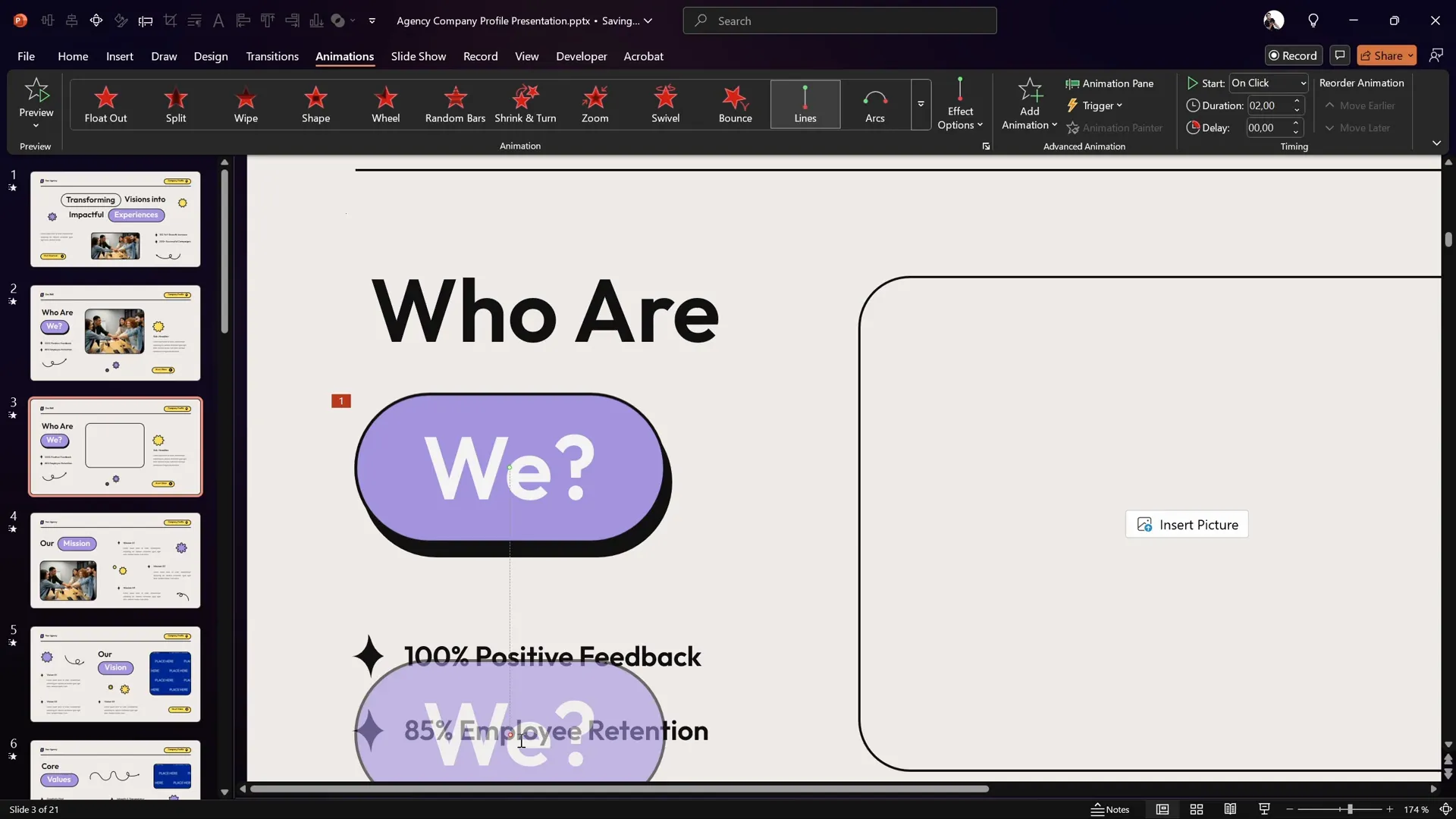The image size is (1456, 819).
Task: Toggle Notes pane visibility
Action: pyautogui.click(x=1110, y=809)
